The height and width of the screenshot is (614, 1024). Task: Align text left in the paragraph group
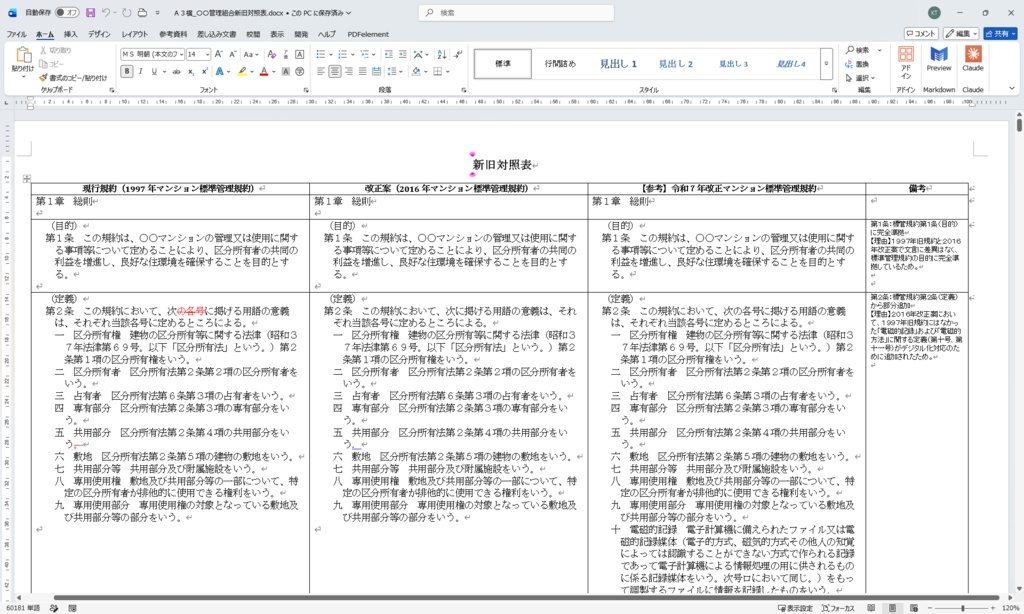[321, 72]
